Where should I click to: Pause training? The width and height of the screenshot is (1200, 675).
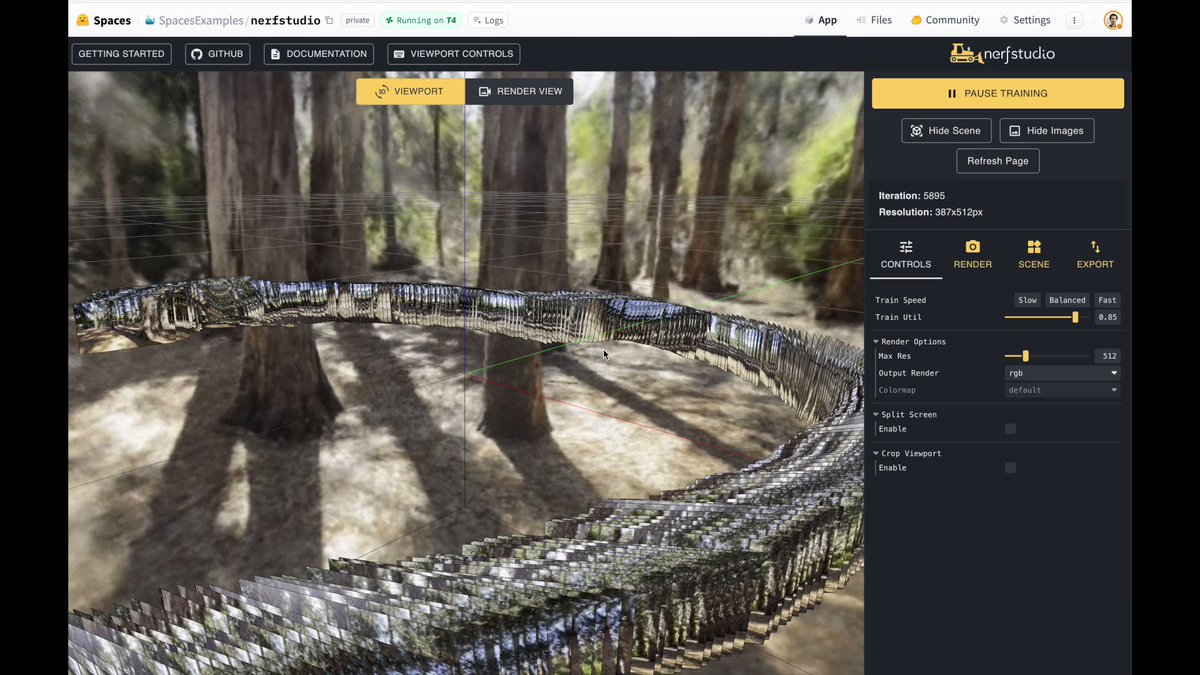998,93
